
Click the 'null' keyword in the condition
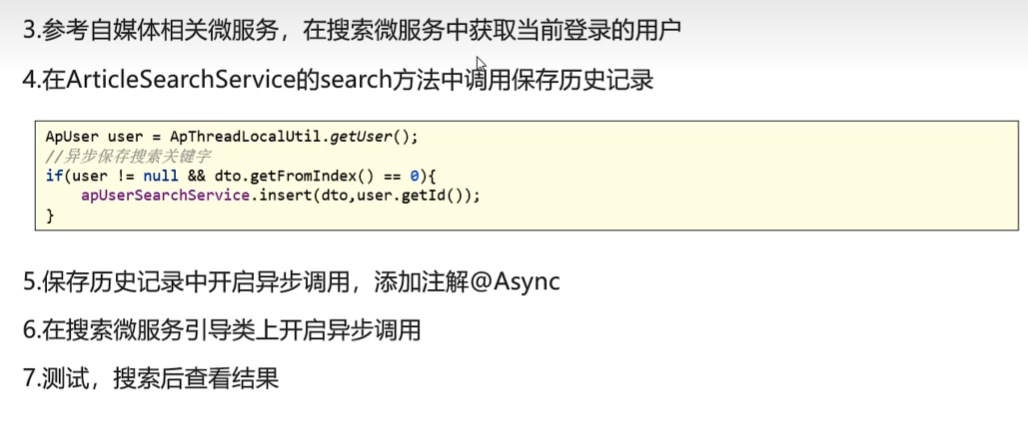click(x=160, y=176)
